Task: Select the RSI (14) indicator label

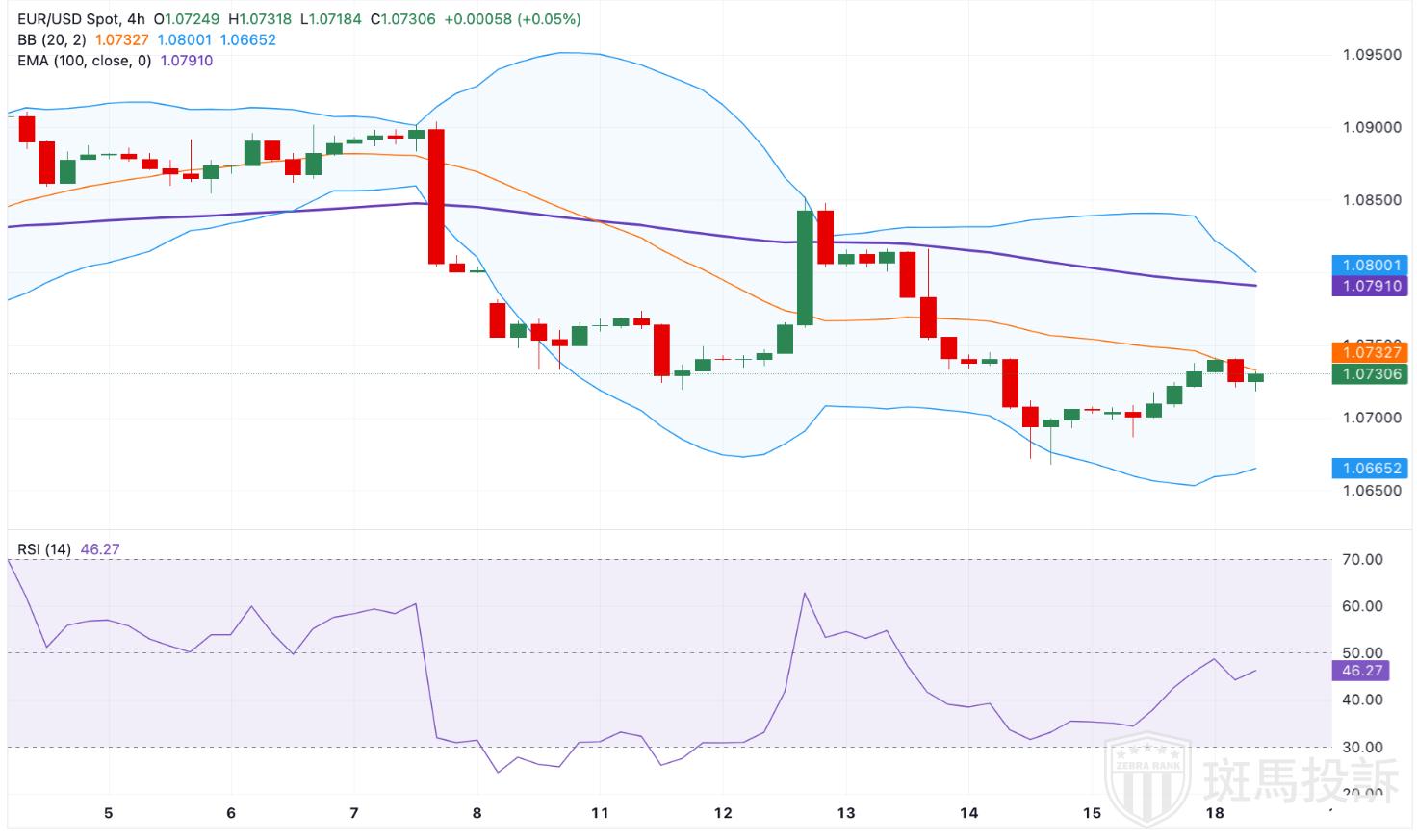Action: (44, 549)
